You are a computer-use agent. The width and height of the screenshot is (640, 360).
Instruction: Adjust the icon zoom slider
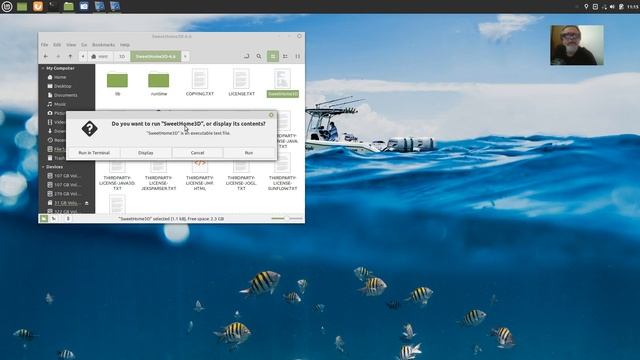(x=287, y=219)
